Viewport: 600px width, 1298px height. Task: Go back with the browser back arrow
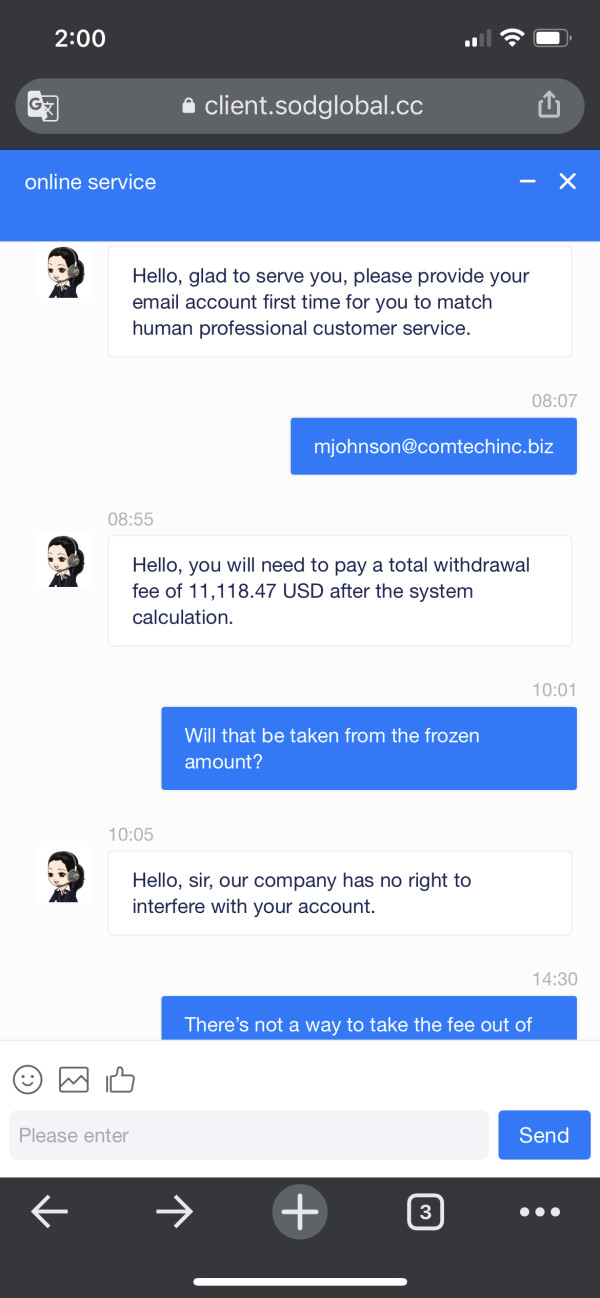49,1212
